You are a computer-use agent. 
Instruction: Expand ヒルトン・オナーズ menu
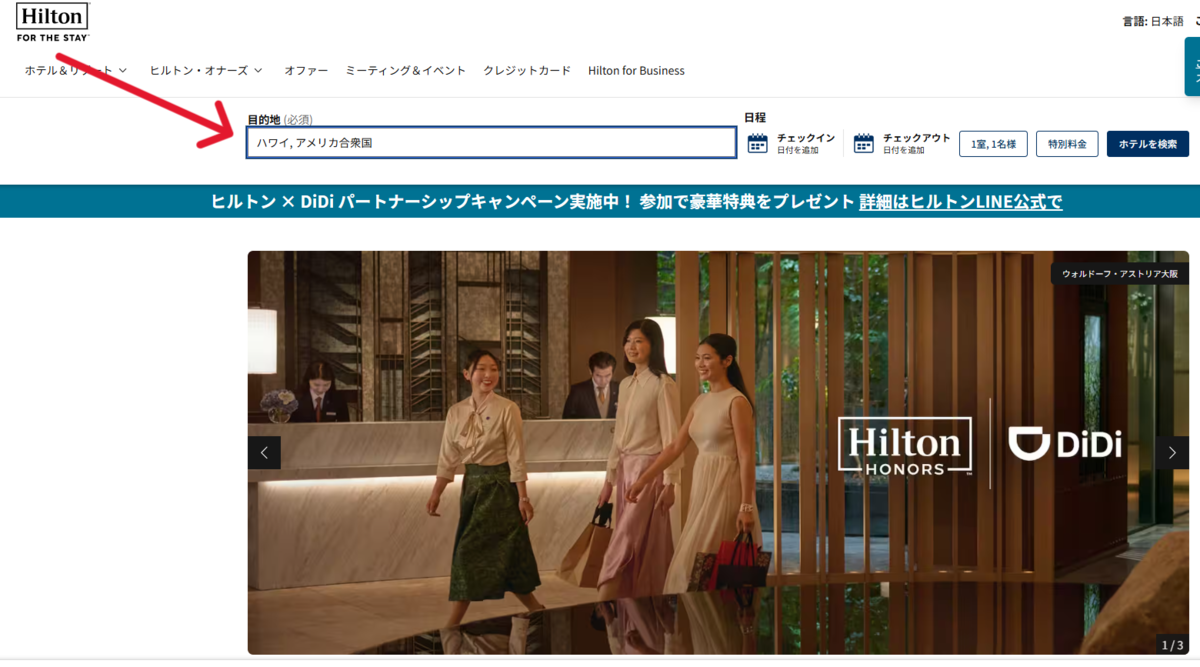(x=206, y=70)
